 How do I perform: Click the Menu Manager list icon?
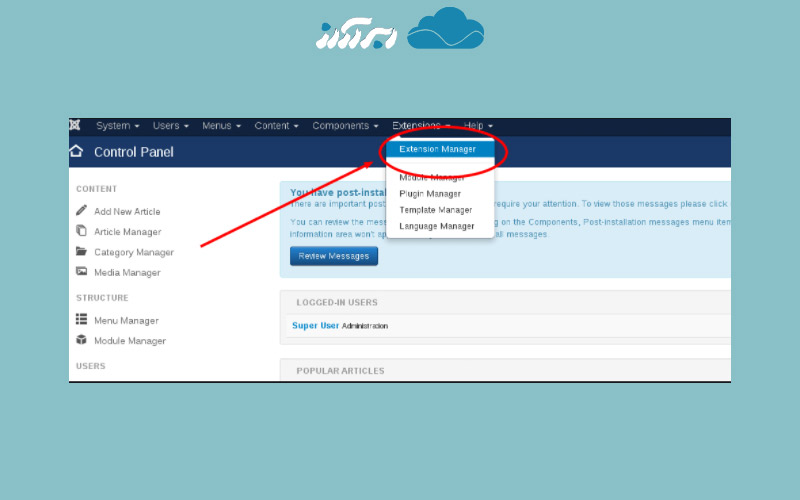[81, 320]
